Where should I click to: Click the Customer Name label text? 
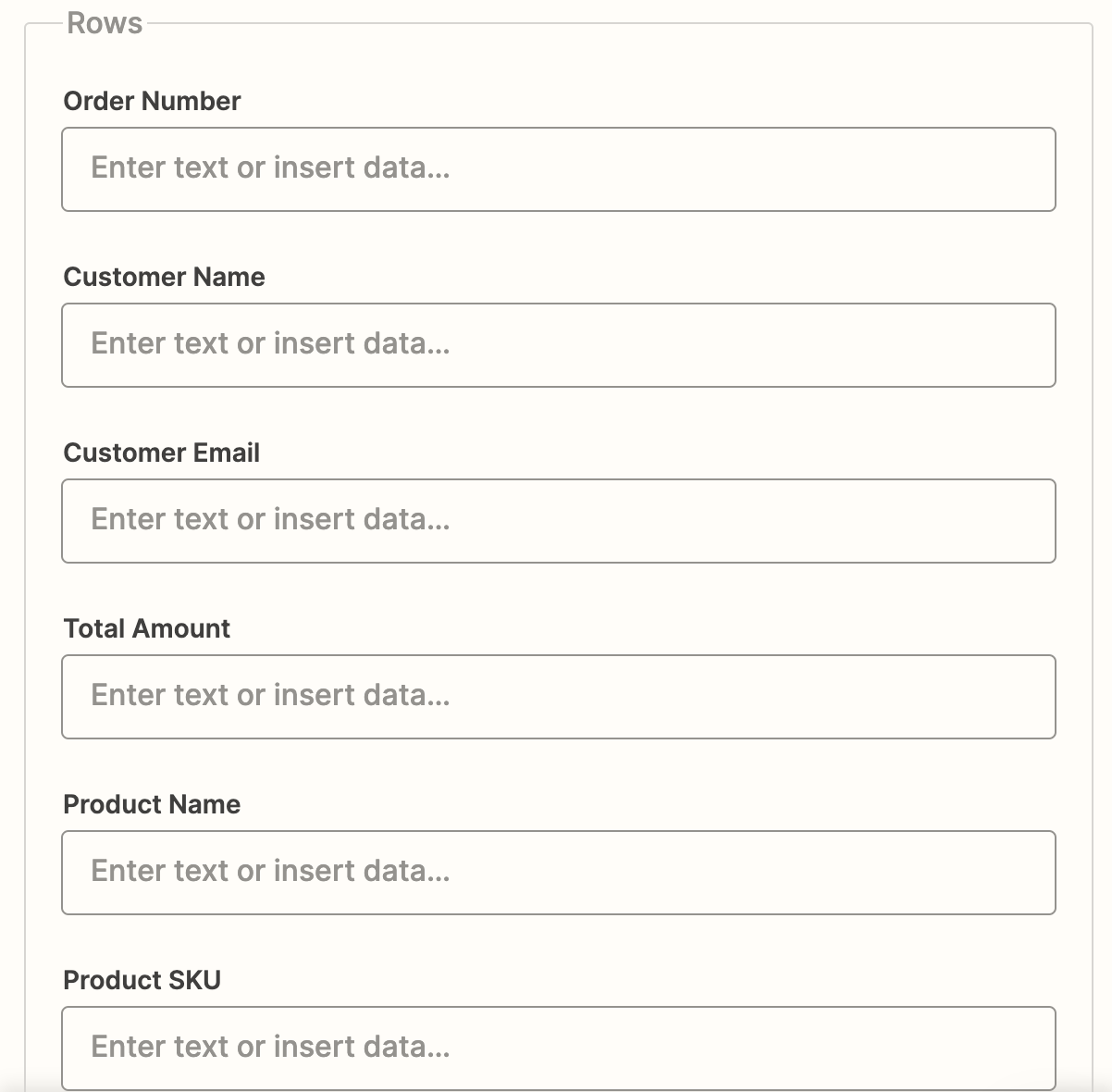click(x=164, y=277)
